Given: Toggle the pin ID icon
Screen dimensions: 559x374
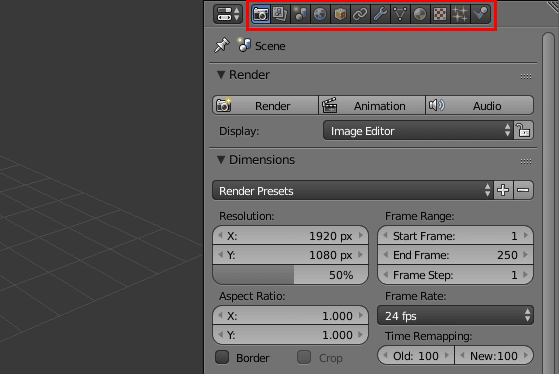Looking at the screenshot, I should [x=221, y=45].
